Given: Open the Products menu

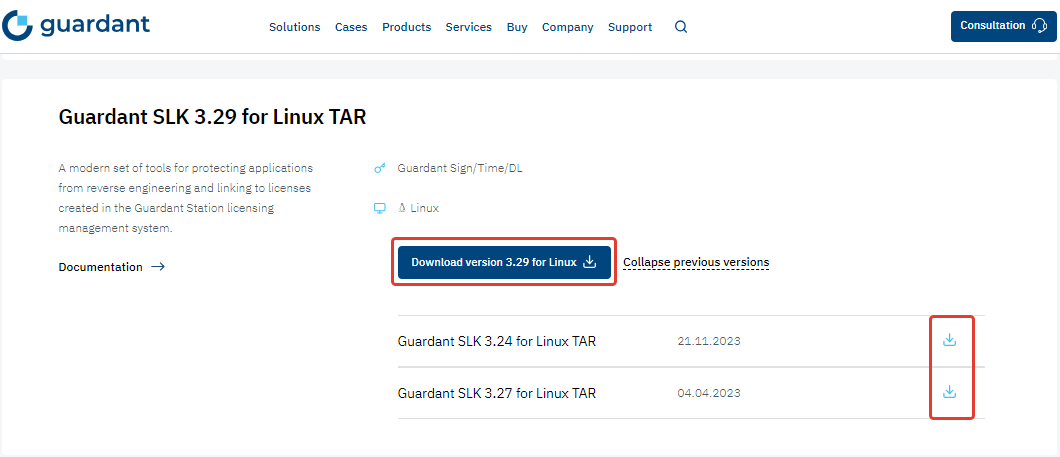Looking at the screenshot, I should point(406,27).
